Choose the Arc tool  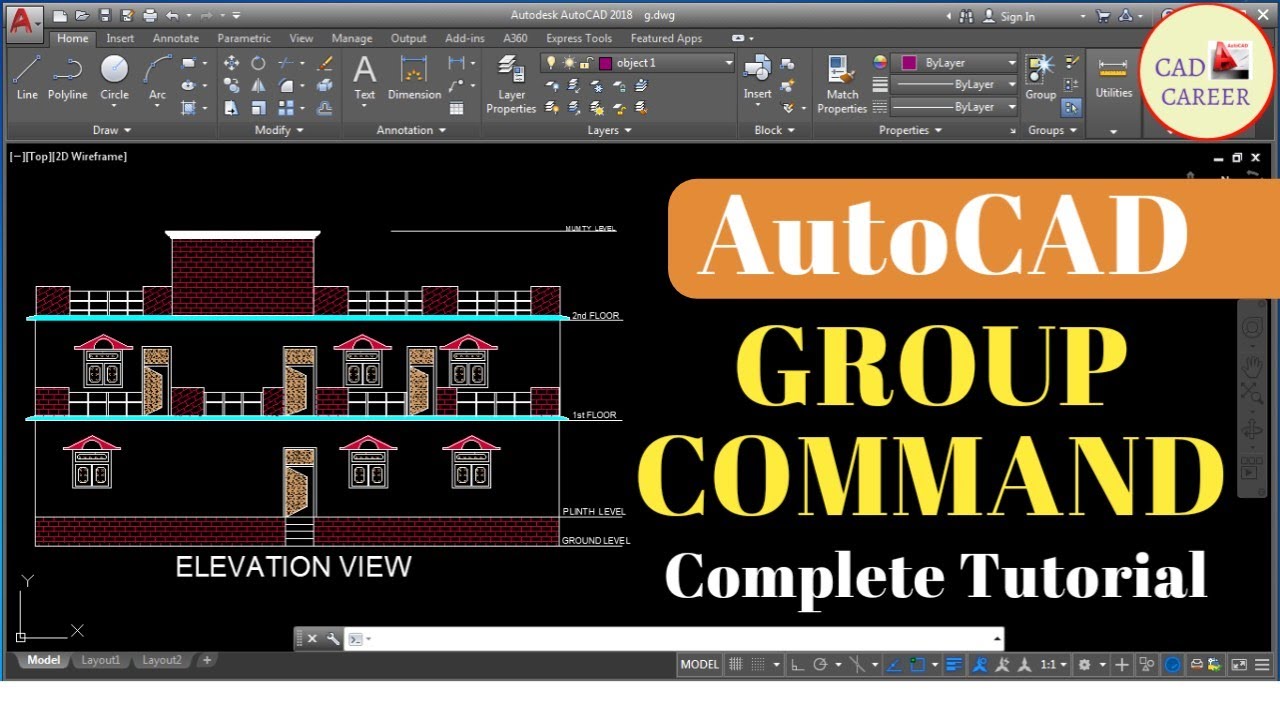157,78
